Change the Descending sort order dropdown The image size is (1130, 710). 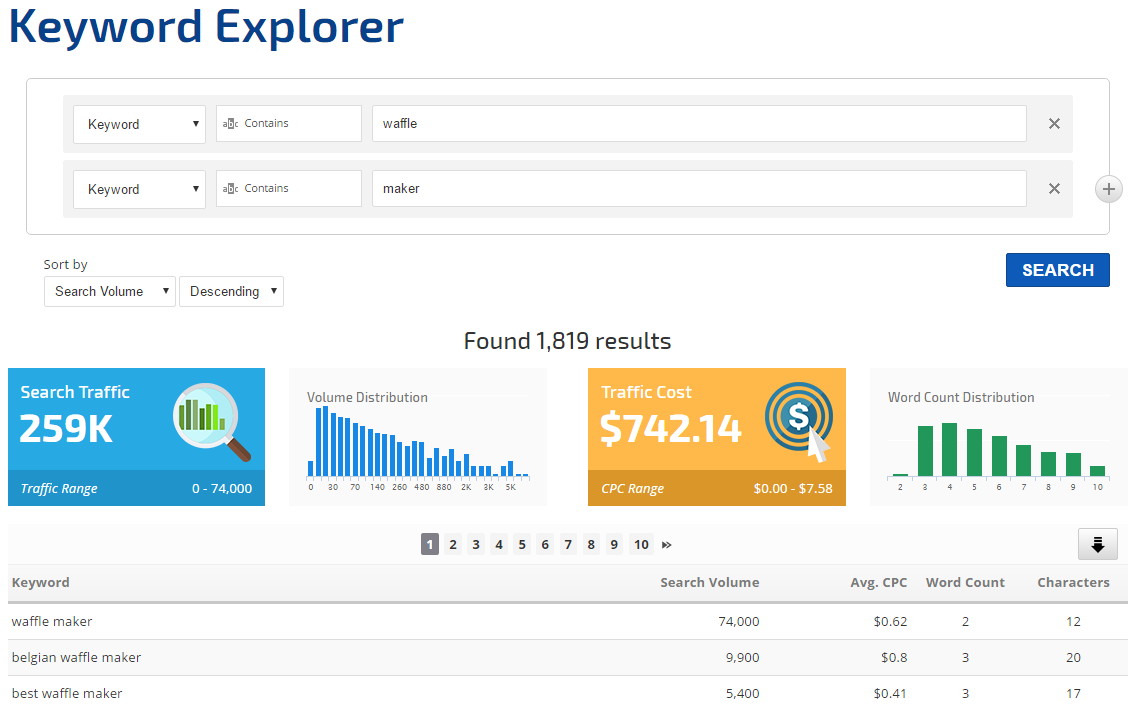click(x=231, y=291)
